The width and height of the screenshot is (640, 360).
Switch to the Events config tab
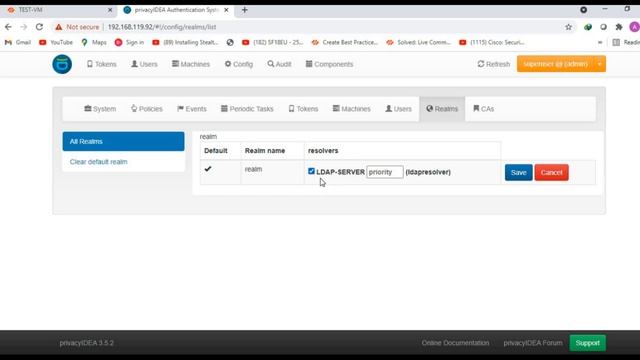pyautogui.click(x=192, y=109)
